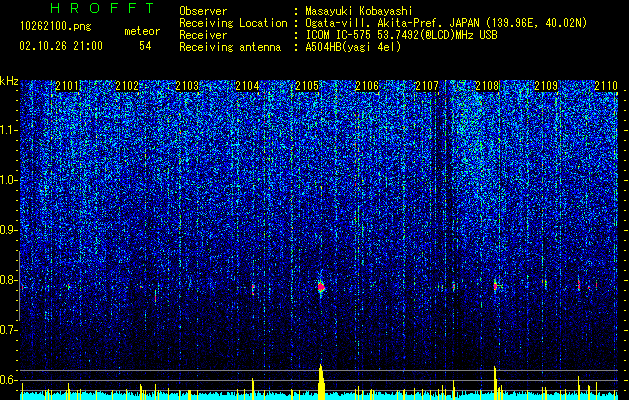Screen dimensions: 629x400
Task: Click the yellow intensity peak at 2108
Action: [495, 383]
